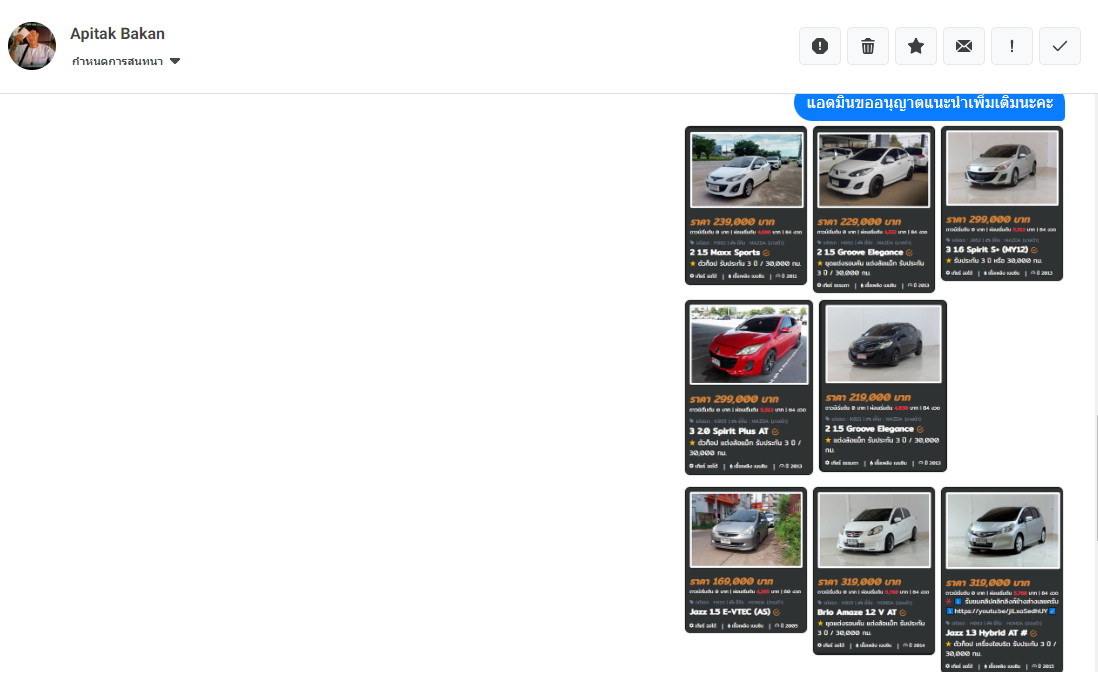Image resolution: width=1098 pixels, height=677 pixels.
Task: Click the Apitak Bakan contact name
Action: point(117,34)
